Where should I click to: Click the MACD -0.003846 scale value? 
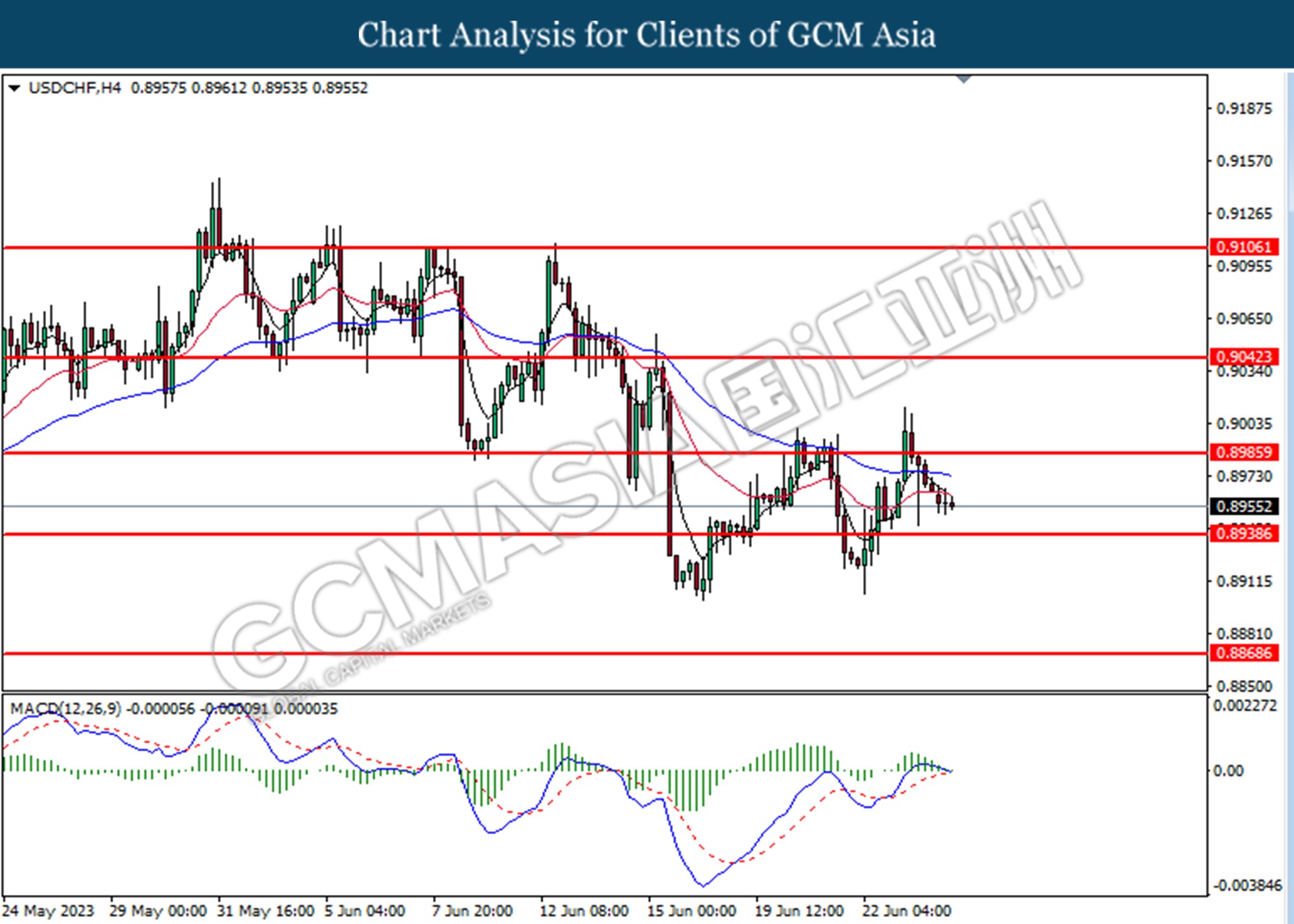coord(1246,885)
